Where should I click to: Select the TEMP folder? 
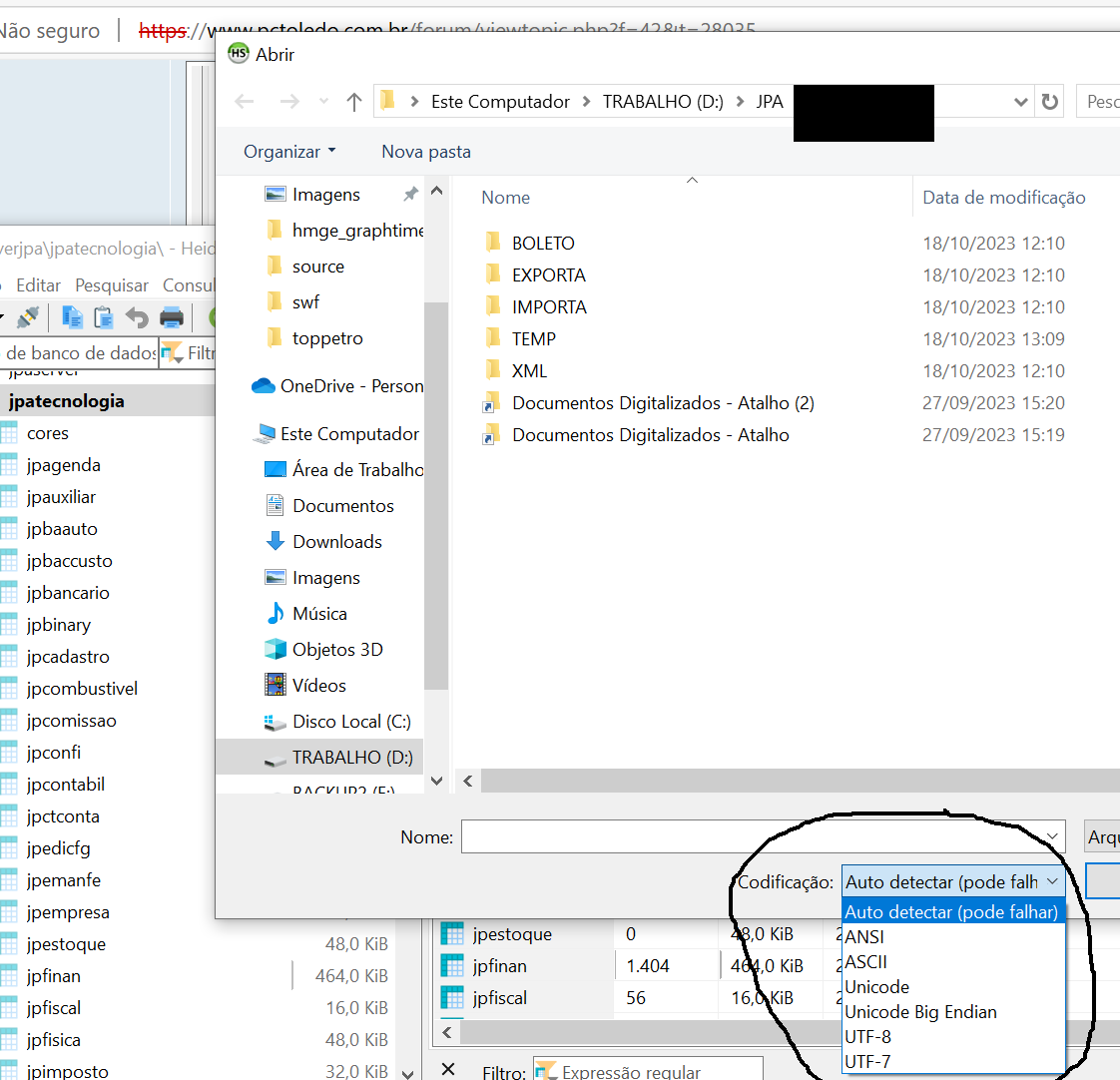point(534,338)
